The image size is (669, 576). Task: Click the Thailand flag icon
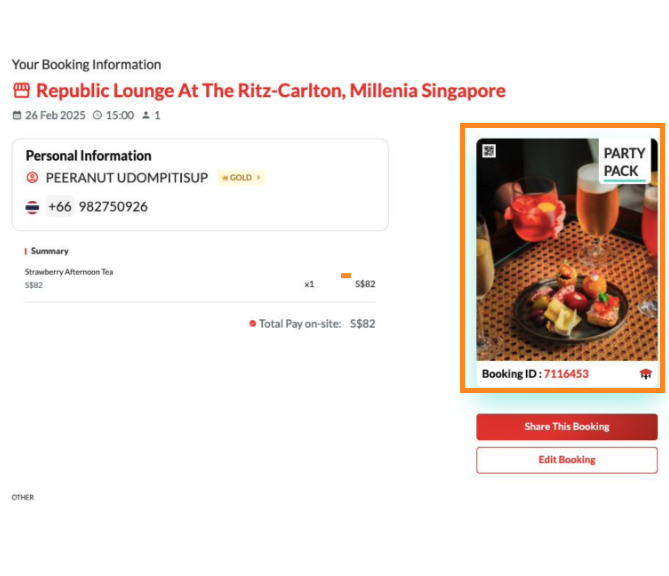point(33,207)
